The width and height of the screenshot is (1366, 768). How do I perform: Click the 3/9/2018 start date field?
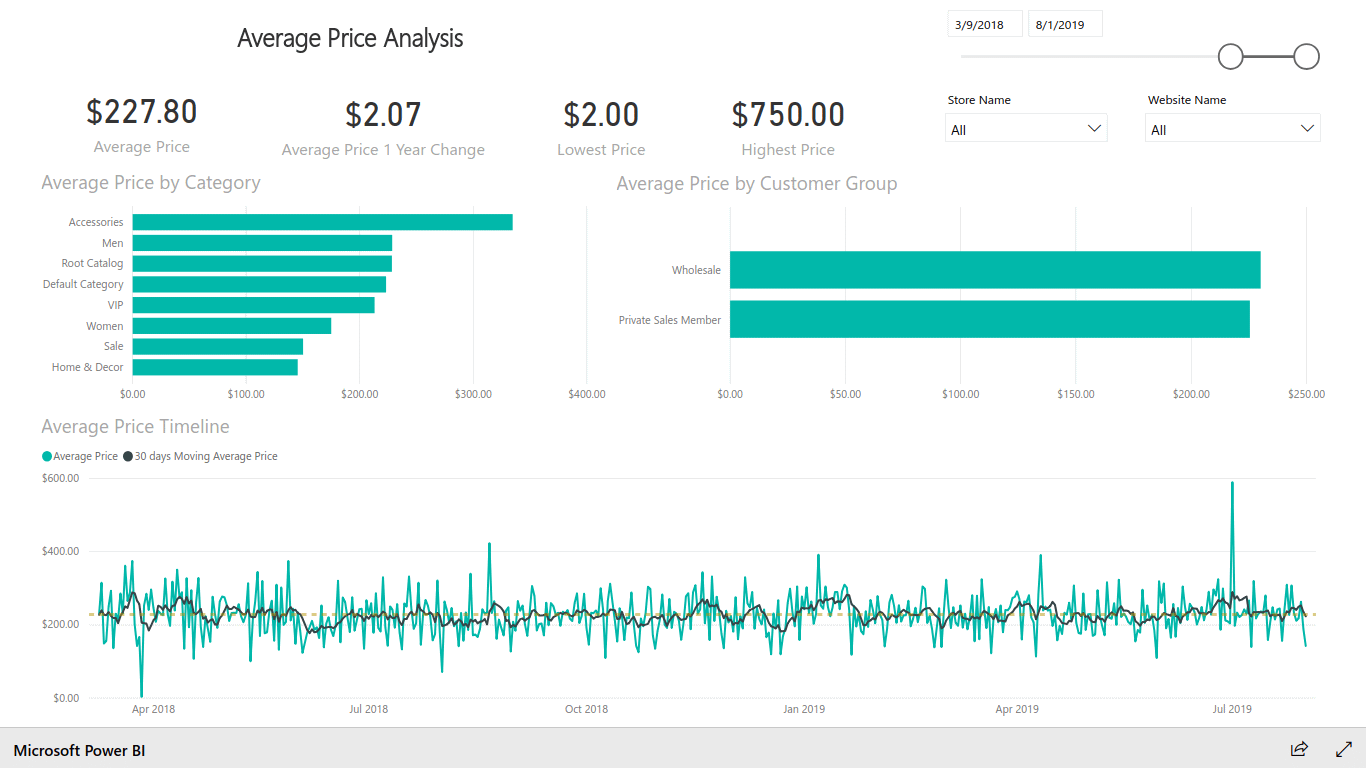984,23
